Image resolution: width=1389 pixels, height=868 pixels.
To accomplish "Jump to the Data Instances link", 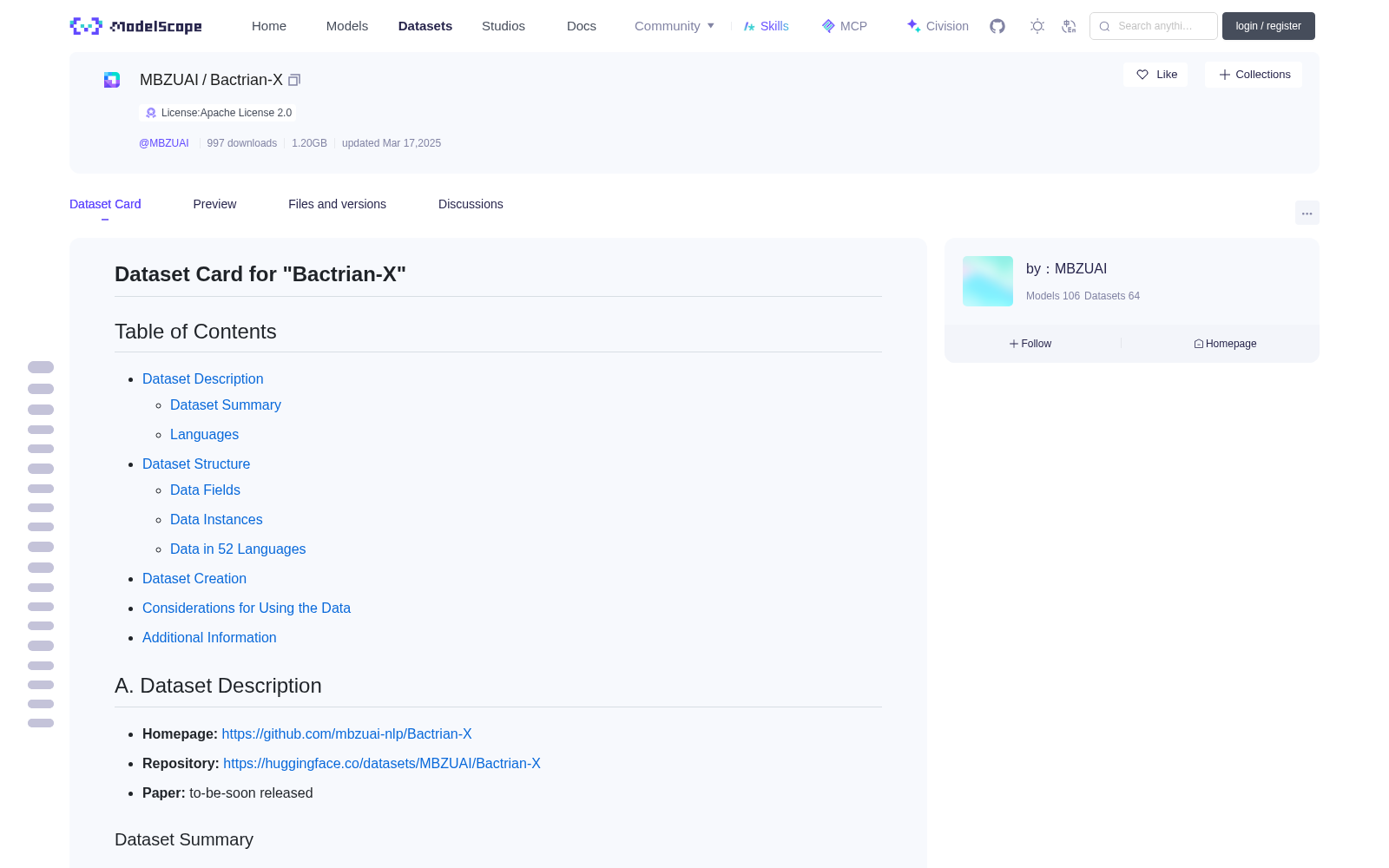I will [x=216, y=519].
